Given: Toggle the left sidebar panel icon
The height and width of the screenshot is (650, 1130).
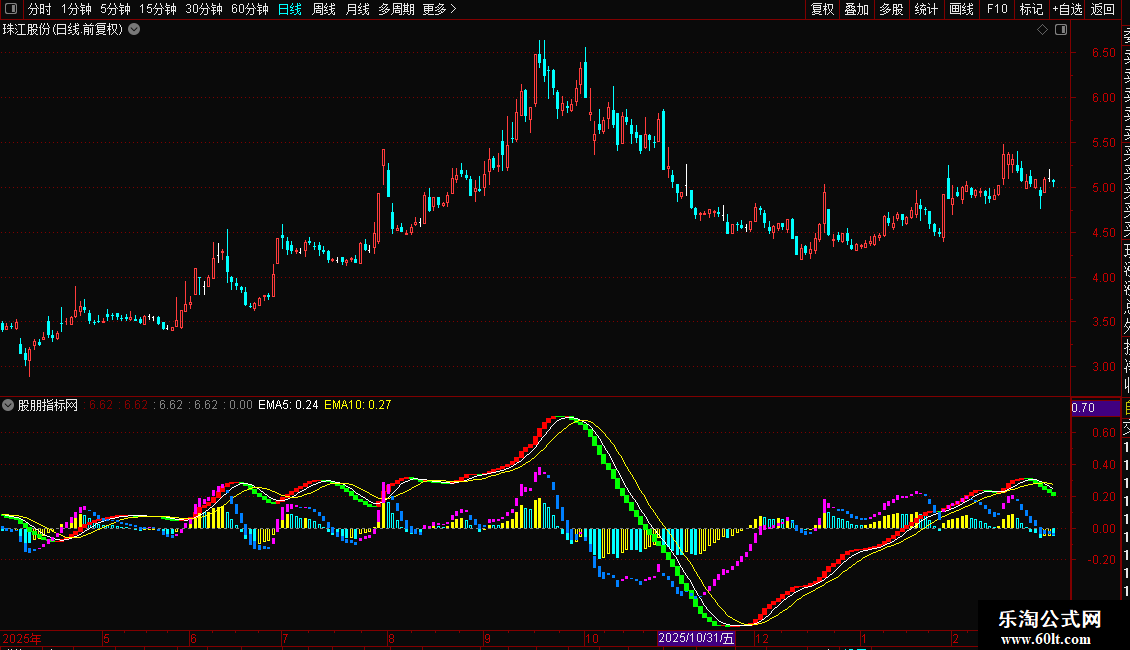Looking at the screenshot, I should point(12,9).
